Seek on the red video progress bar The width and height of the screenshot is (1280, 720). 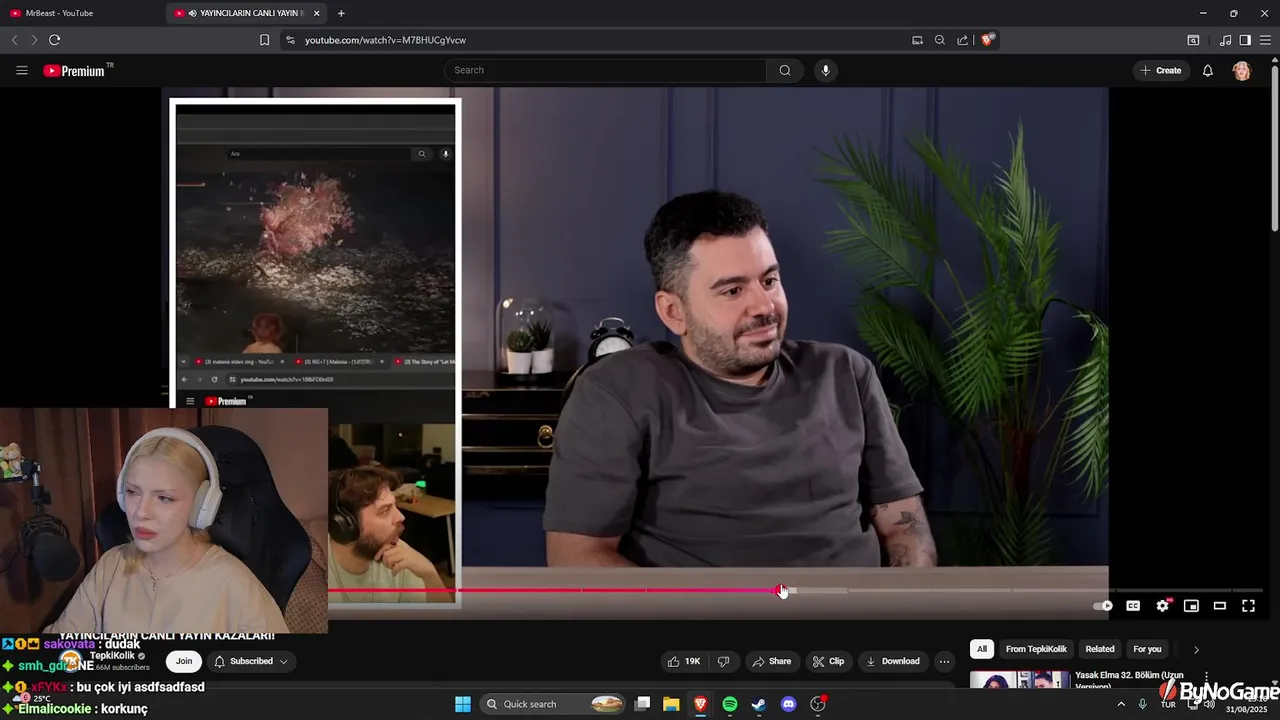pos(555,590)
